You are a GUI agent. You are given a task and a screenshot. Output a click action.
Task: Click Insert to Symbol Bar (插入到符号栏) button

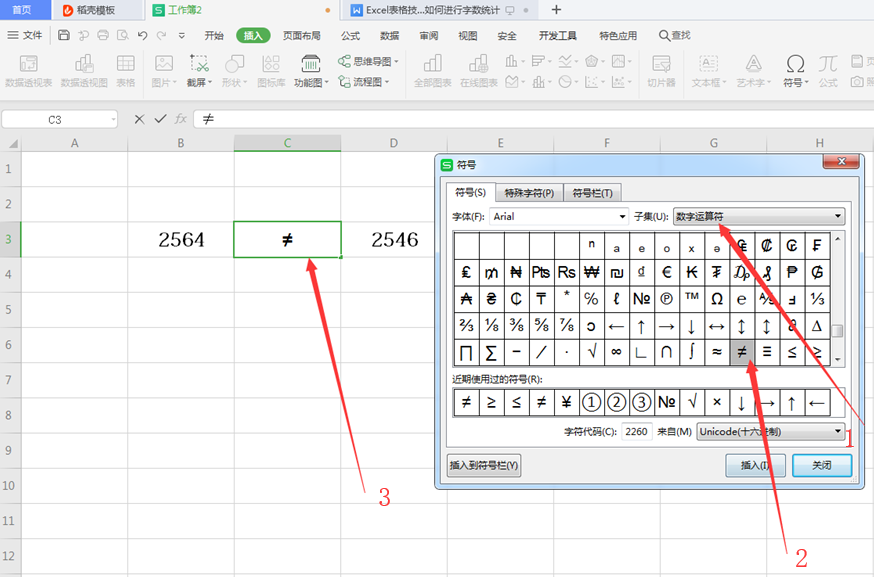click(484, 465)
